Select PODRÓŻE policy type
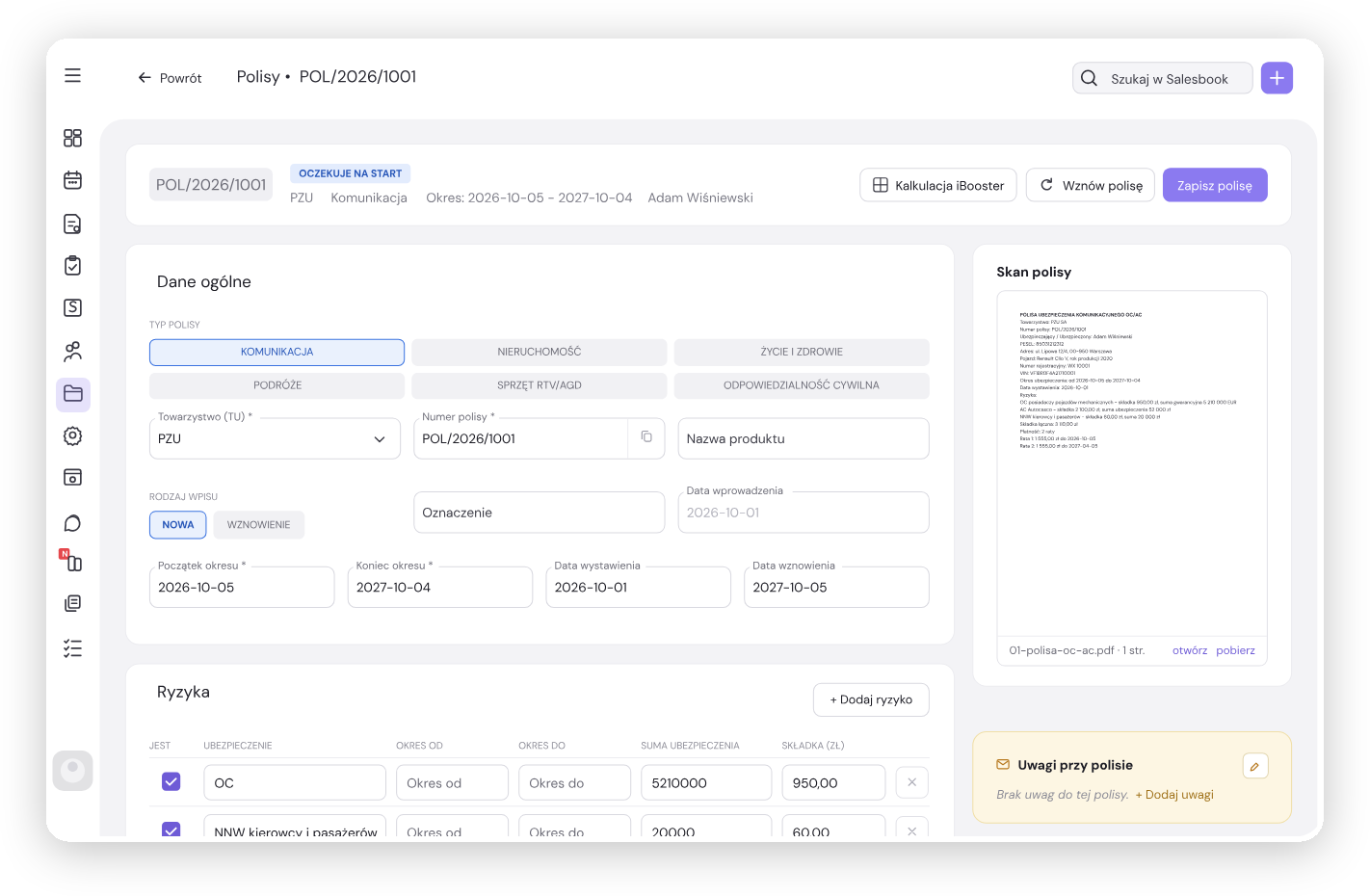The width and height of the screenshot is (1370, 896). 277,385
